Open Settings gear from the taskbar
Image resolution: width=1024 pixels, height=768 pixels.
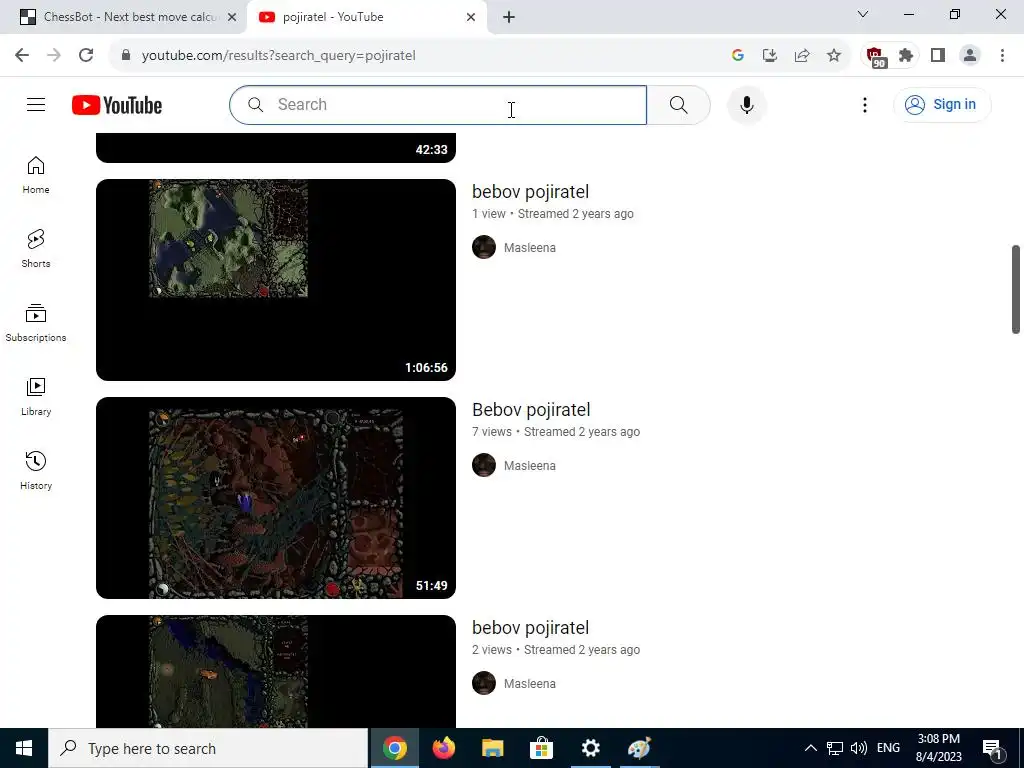click(x=590, y=748)
